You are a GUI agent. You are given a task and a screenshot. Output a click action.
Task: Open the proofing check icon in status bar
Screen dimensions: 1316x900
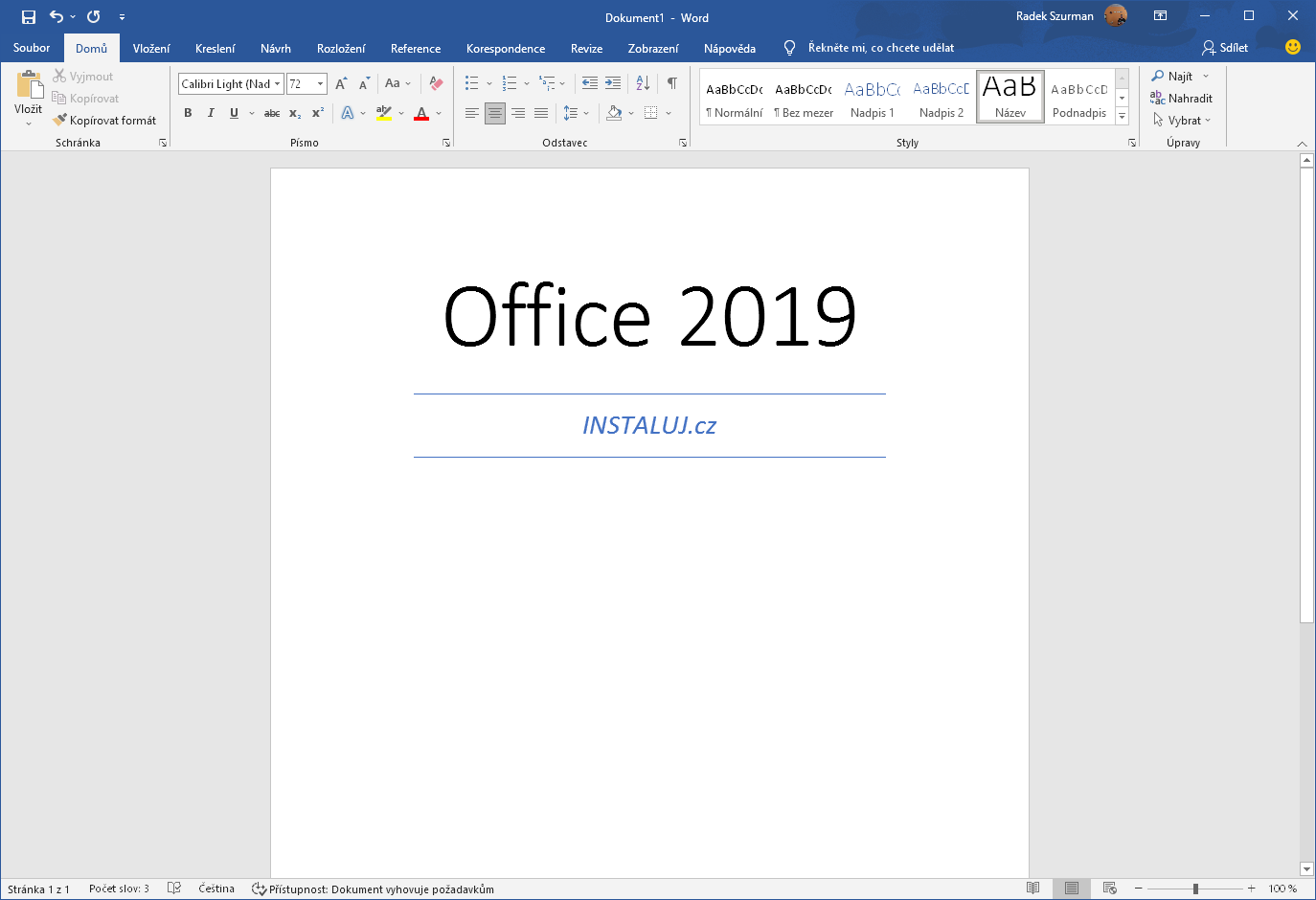point(174,889)
